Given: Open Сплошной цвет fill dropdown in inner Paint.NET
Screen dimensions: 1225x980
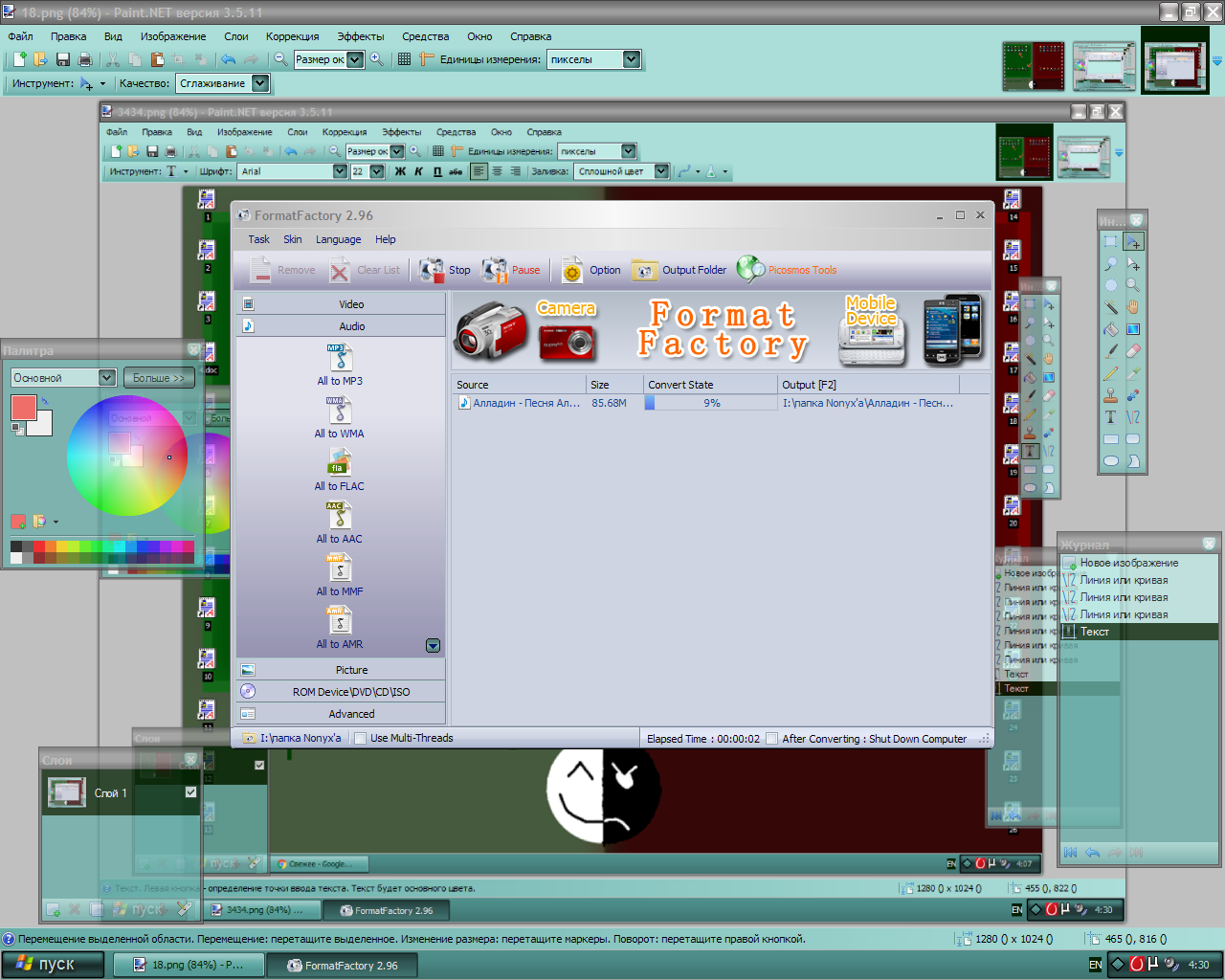Looking at the screenshot, I should click(661, 171).
